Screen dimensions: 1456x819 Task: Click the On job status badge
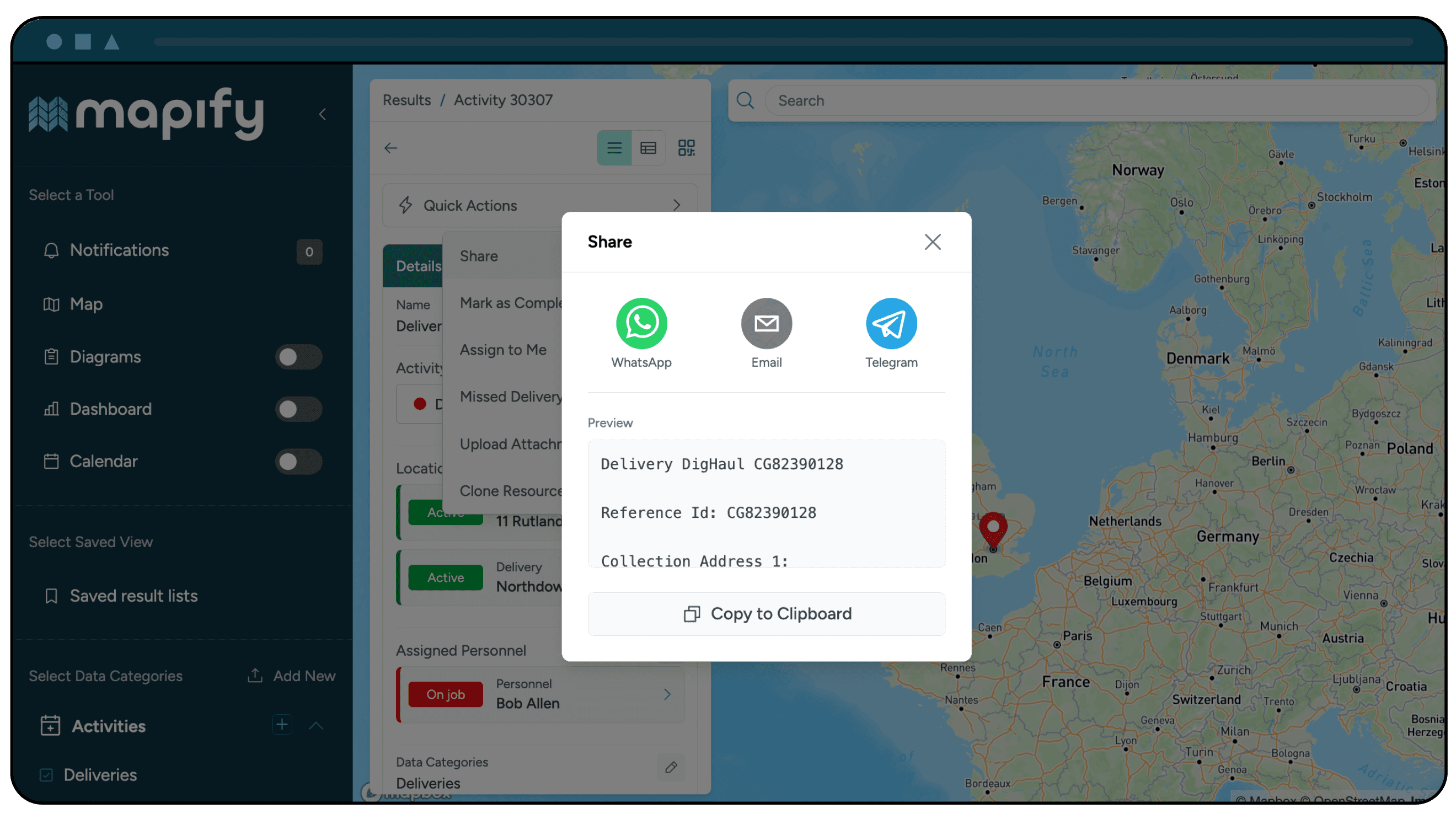coord(446,695)
